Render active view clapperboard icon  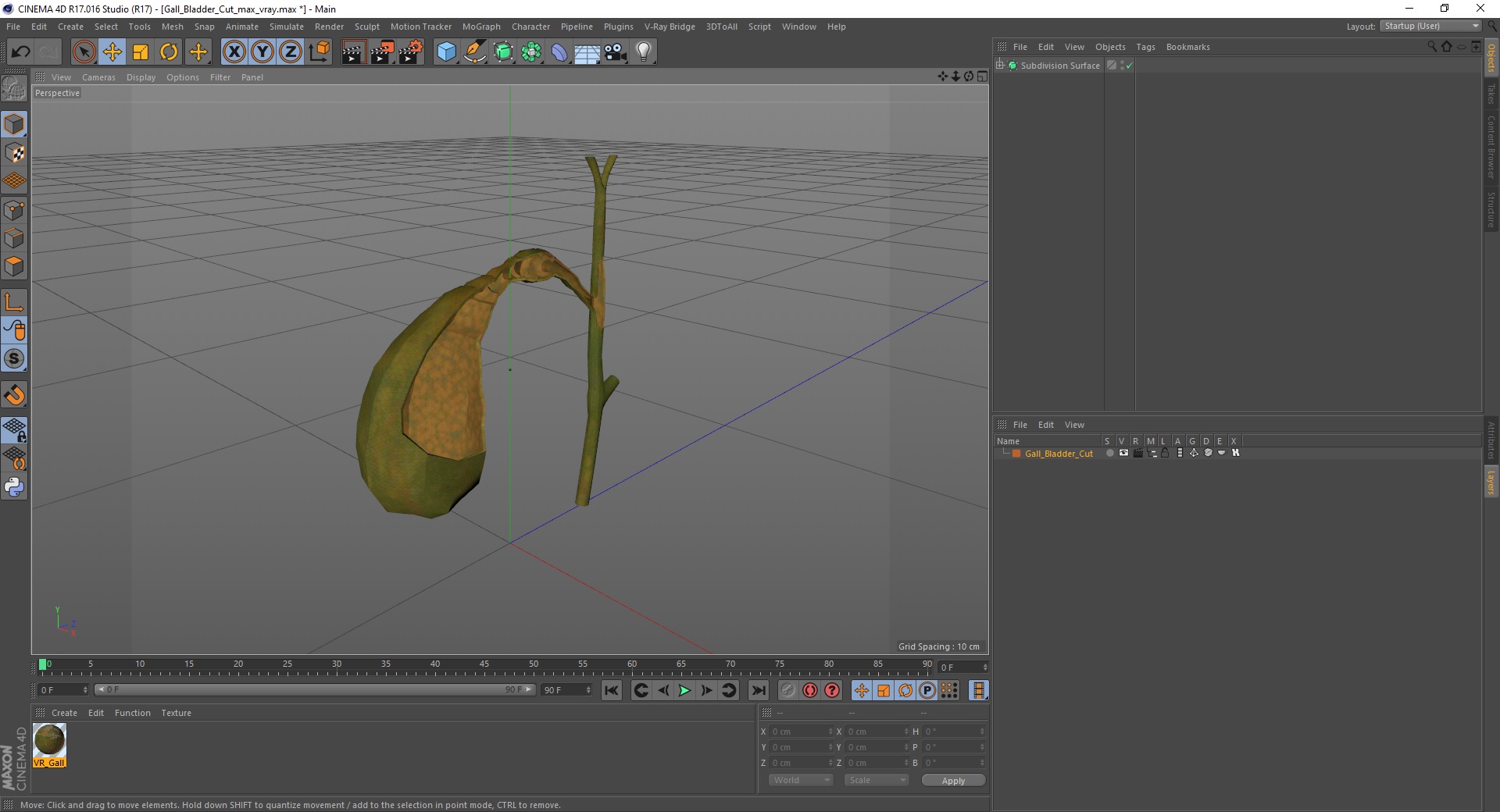pos(353,52)
